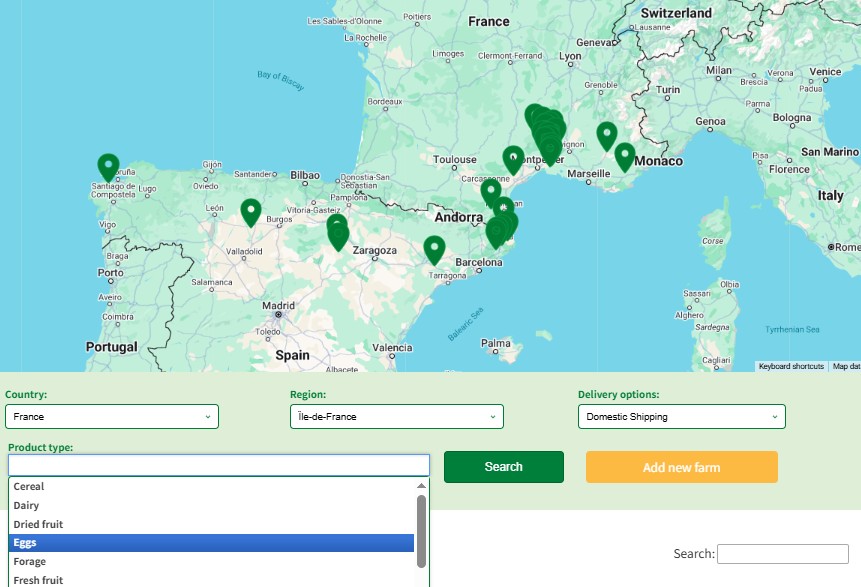This screenshot has height=587, width=861.
Task: Select Dairy in the product type list
Action: click(211, 506)
